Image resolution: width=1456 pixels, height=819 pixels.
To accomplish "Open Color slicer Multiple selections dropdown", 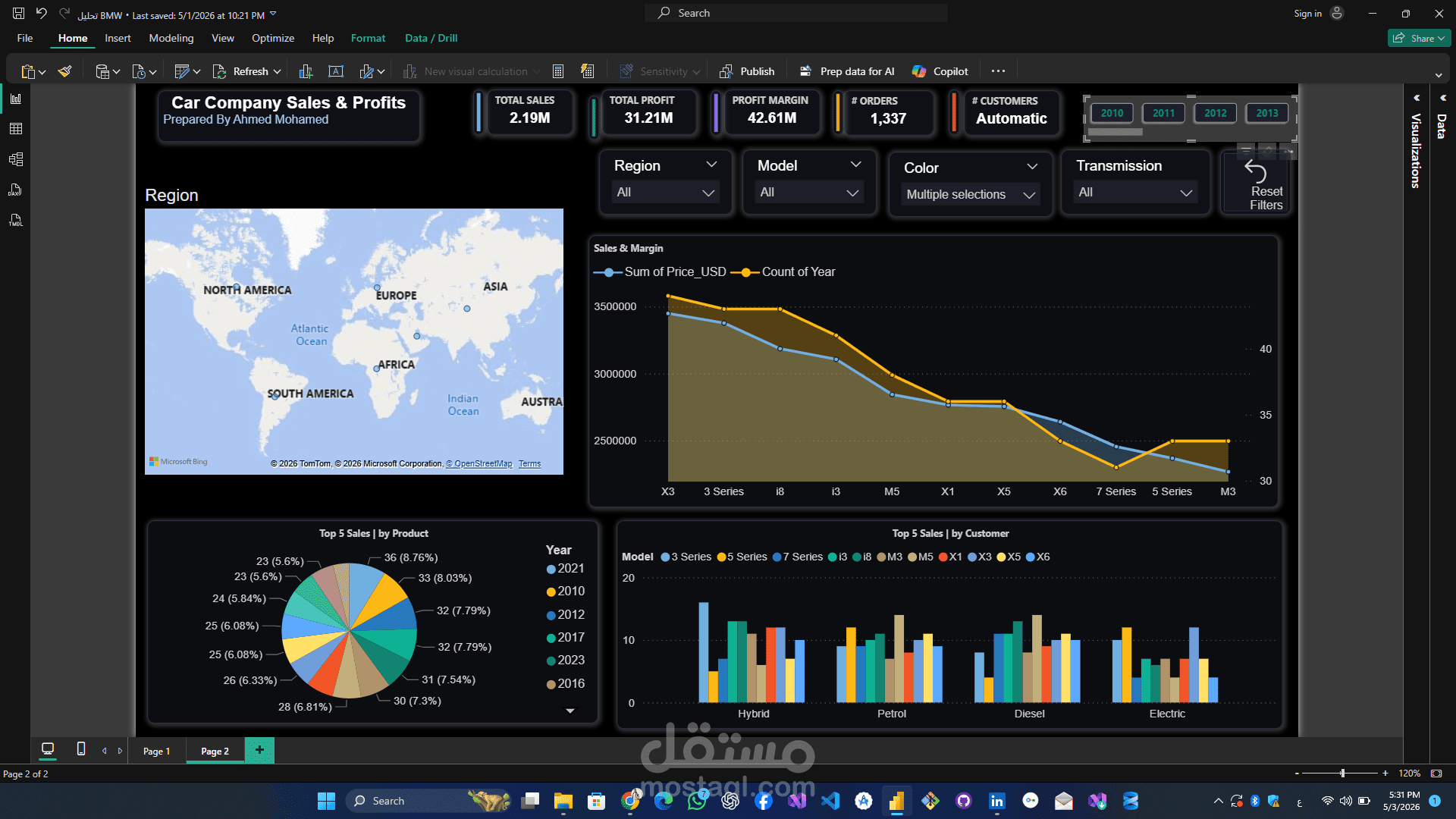I will [971, 195].
